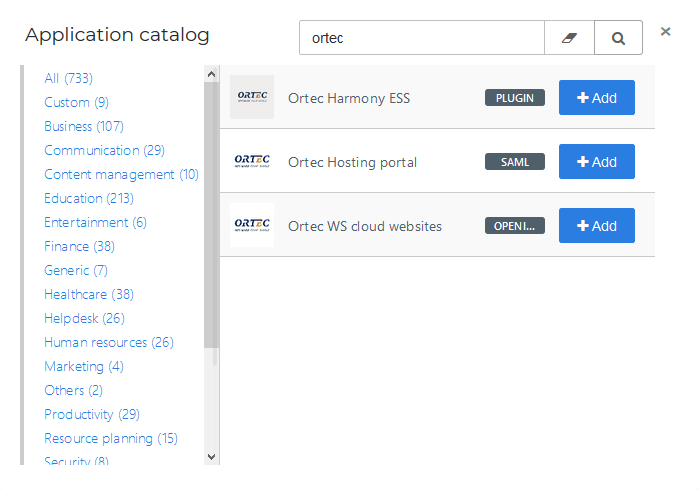Filter by Business (107) category
The image size is (698, 489).
(84, 126)
